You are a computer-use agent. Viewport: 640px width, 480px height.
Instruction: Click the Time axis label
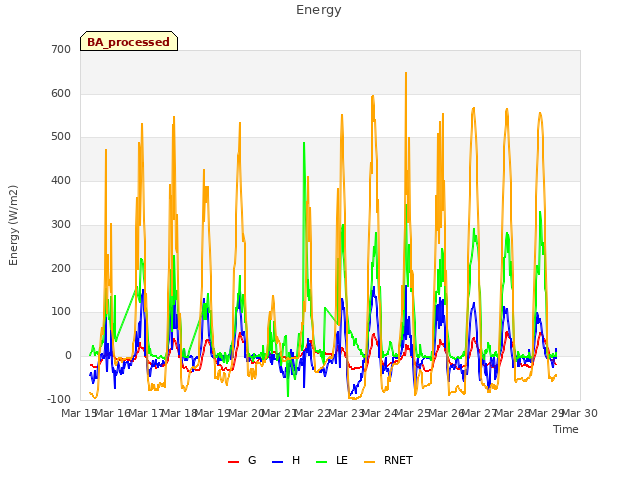coord(566,429)
